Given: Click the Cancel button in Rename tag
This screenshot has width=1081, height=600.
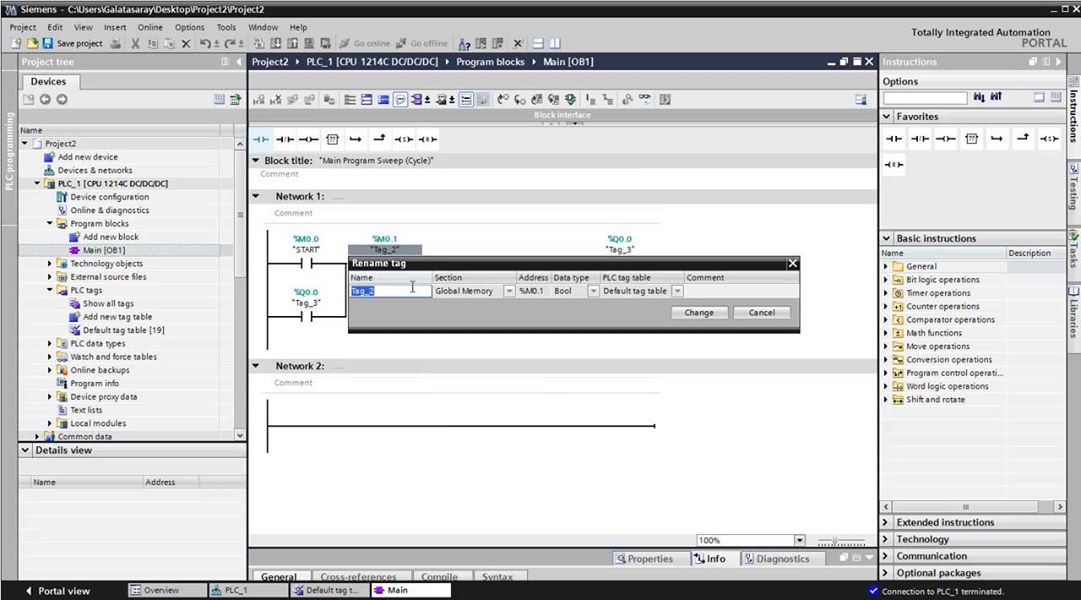Looking at the screenshot, I should (762, 313).
